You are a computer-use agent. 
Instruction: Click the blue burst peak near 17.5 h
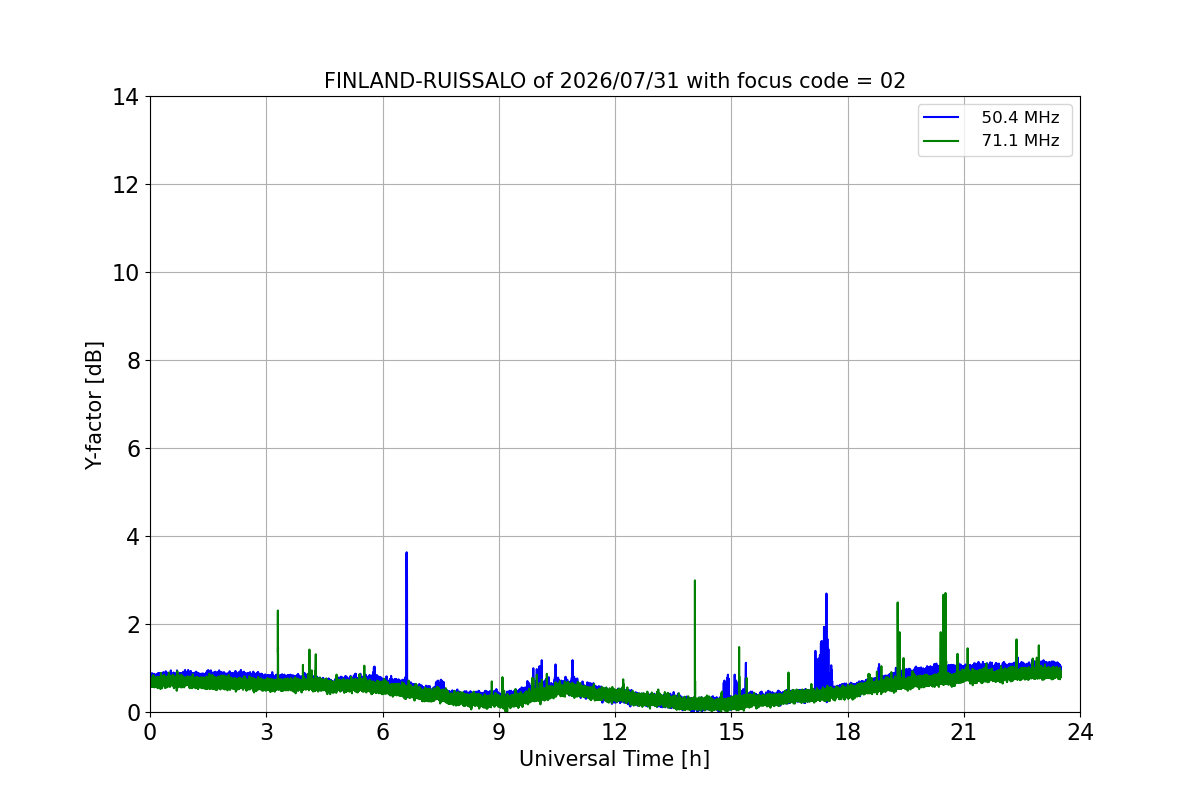pos(826,595)
